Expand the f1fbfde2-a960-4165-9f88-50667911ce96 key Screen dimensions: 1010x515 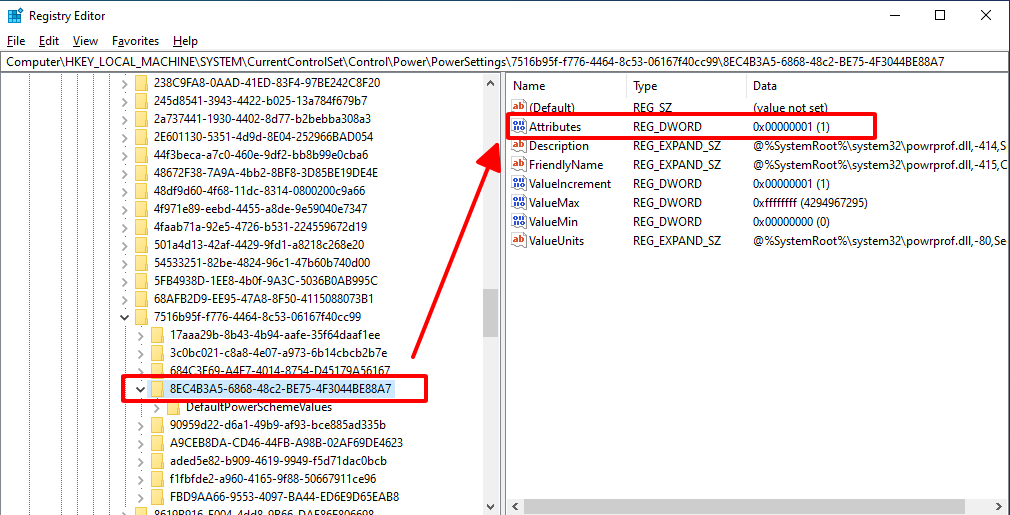click(x=141, y=479)
